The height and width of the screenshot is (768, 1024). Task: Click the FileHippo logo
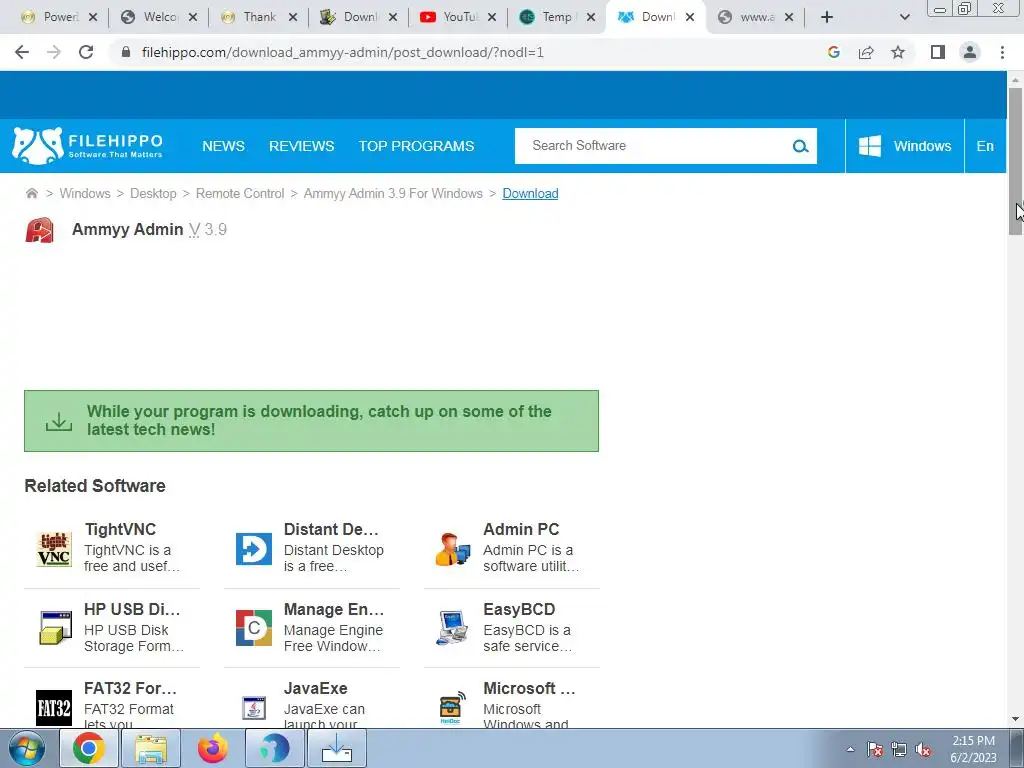(88, 146)
